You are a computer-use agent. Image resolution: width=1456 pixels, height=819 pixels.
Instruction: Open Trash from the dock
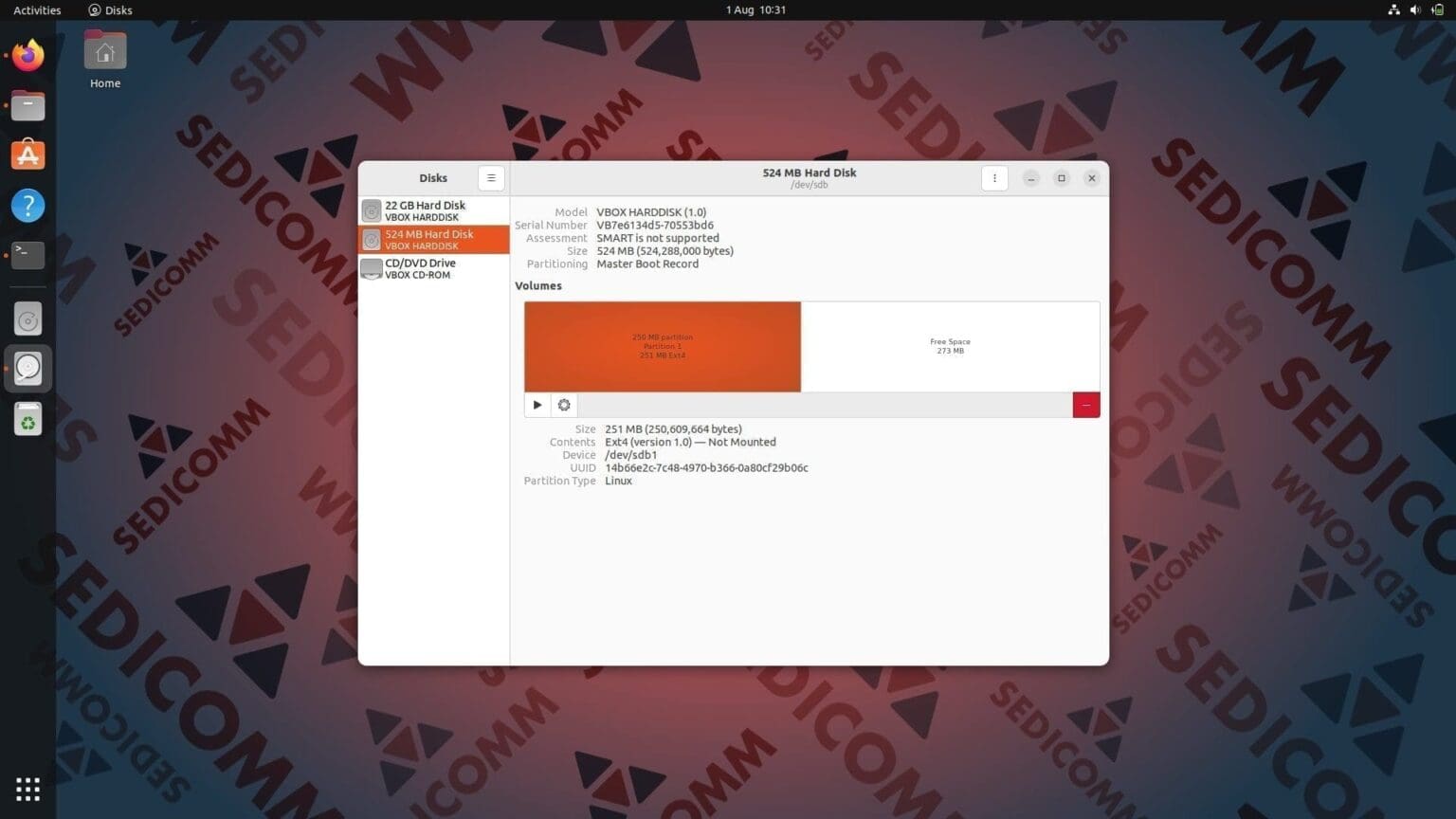(x=27, y=419)
